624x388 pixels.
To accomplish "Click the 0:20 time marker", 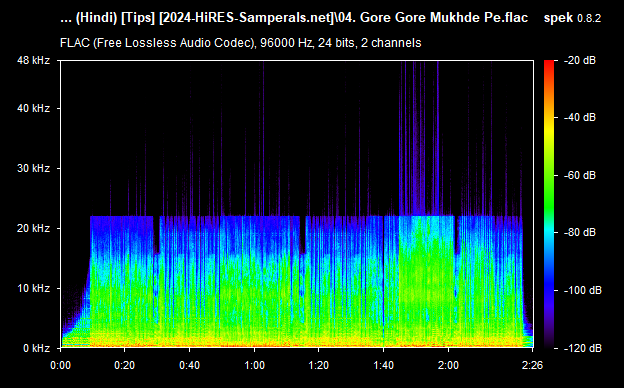I will [125, 365].
